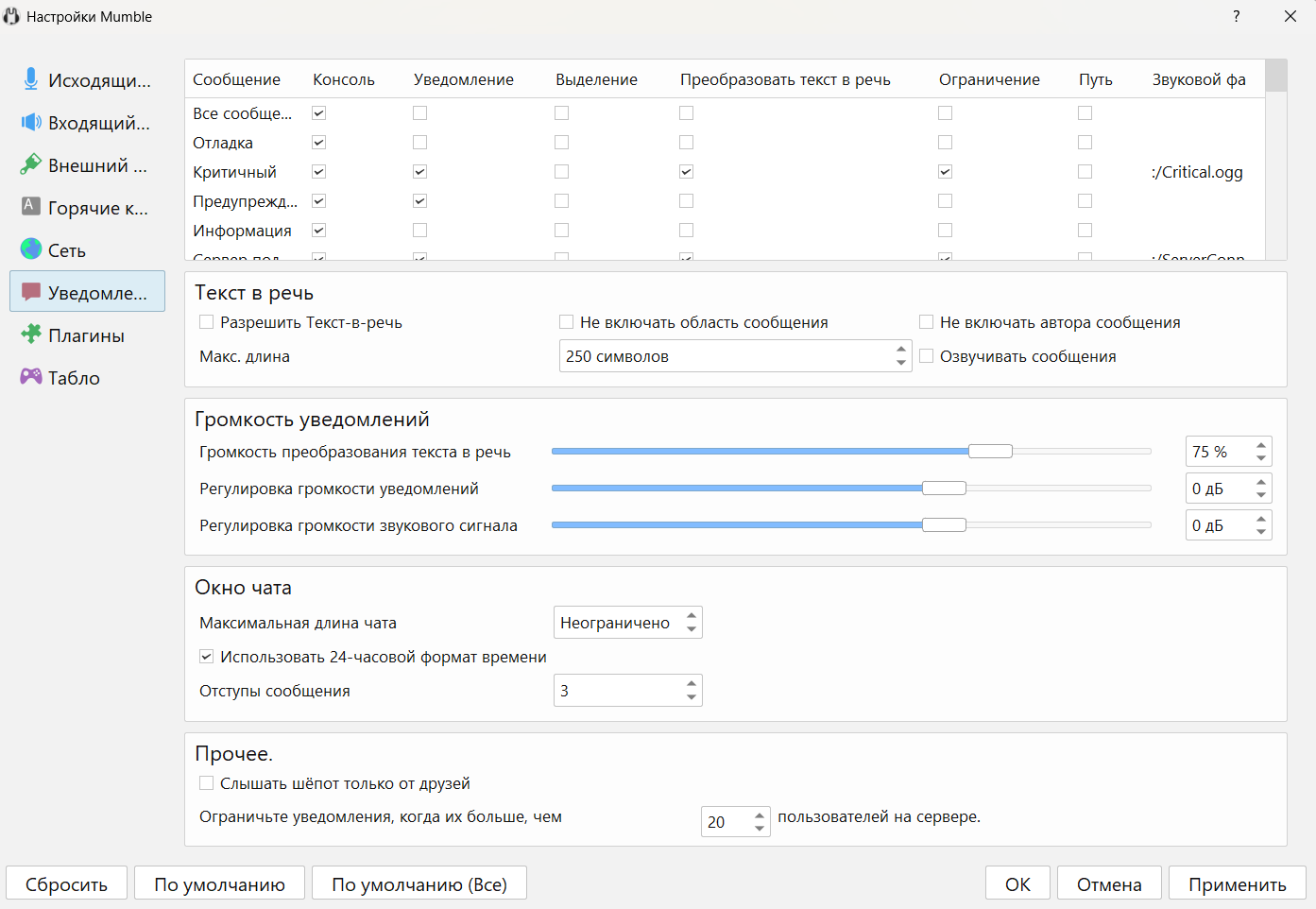Click the speaker icon for incoming audio settings
Image resolution: width=1316 pixels, height=909 pixels.
click(x=31, y=122)
